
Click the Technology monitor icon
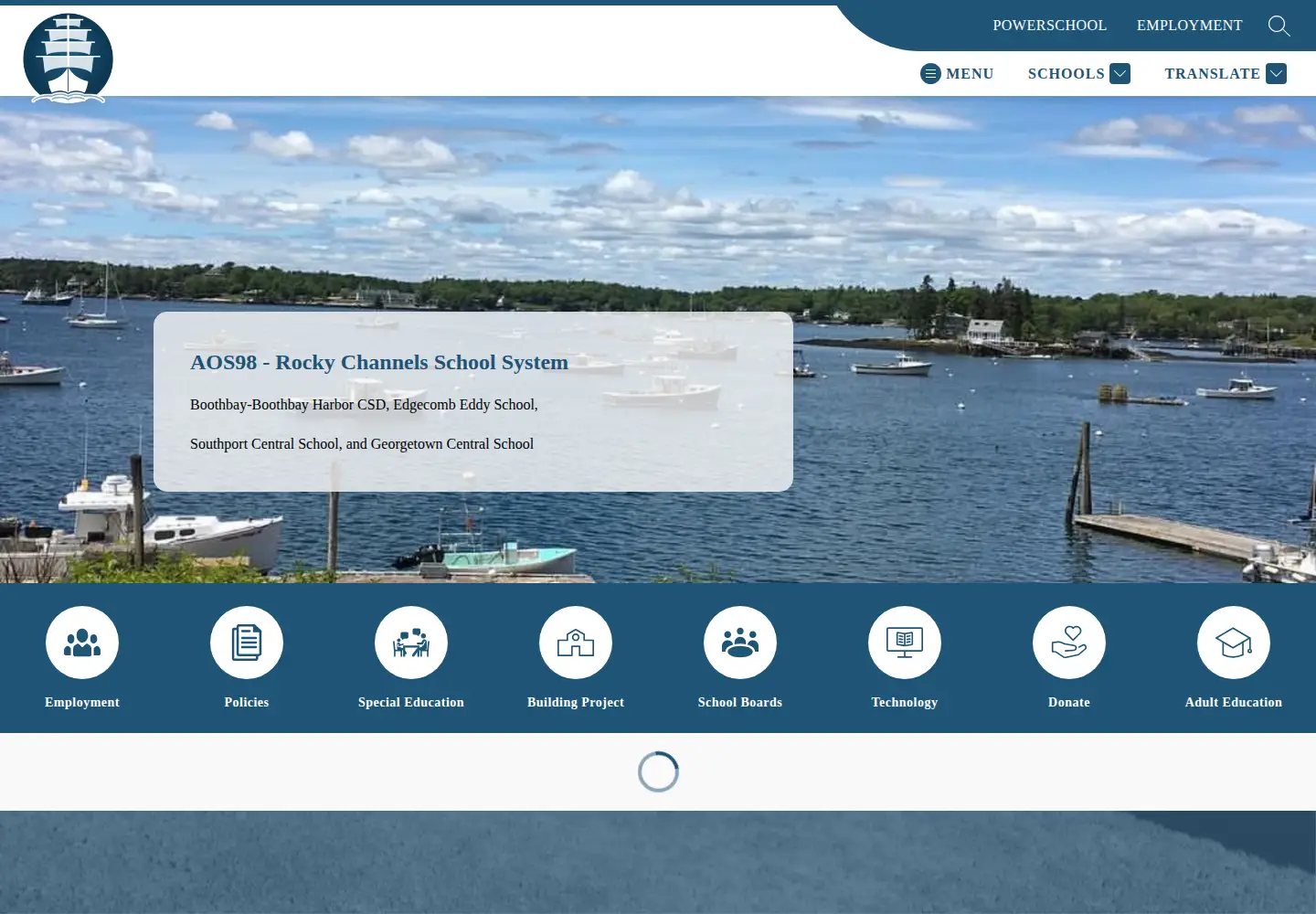[905, 643]
